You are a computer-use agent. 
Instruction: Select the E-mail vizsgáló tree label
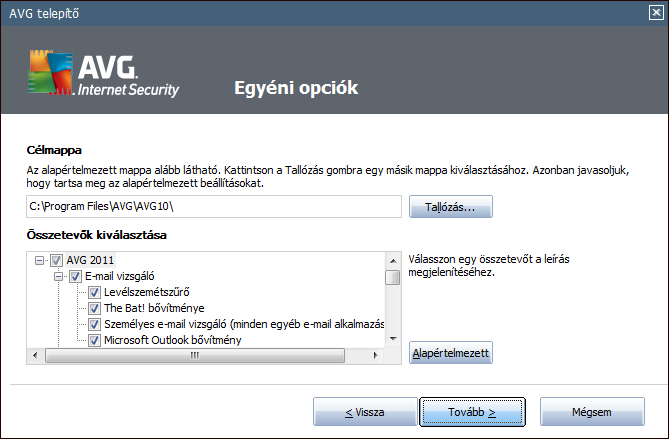click(x=120, y=276)
